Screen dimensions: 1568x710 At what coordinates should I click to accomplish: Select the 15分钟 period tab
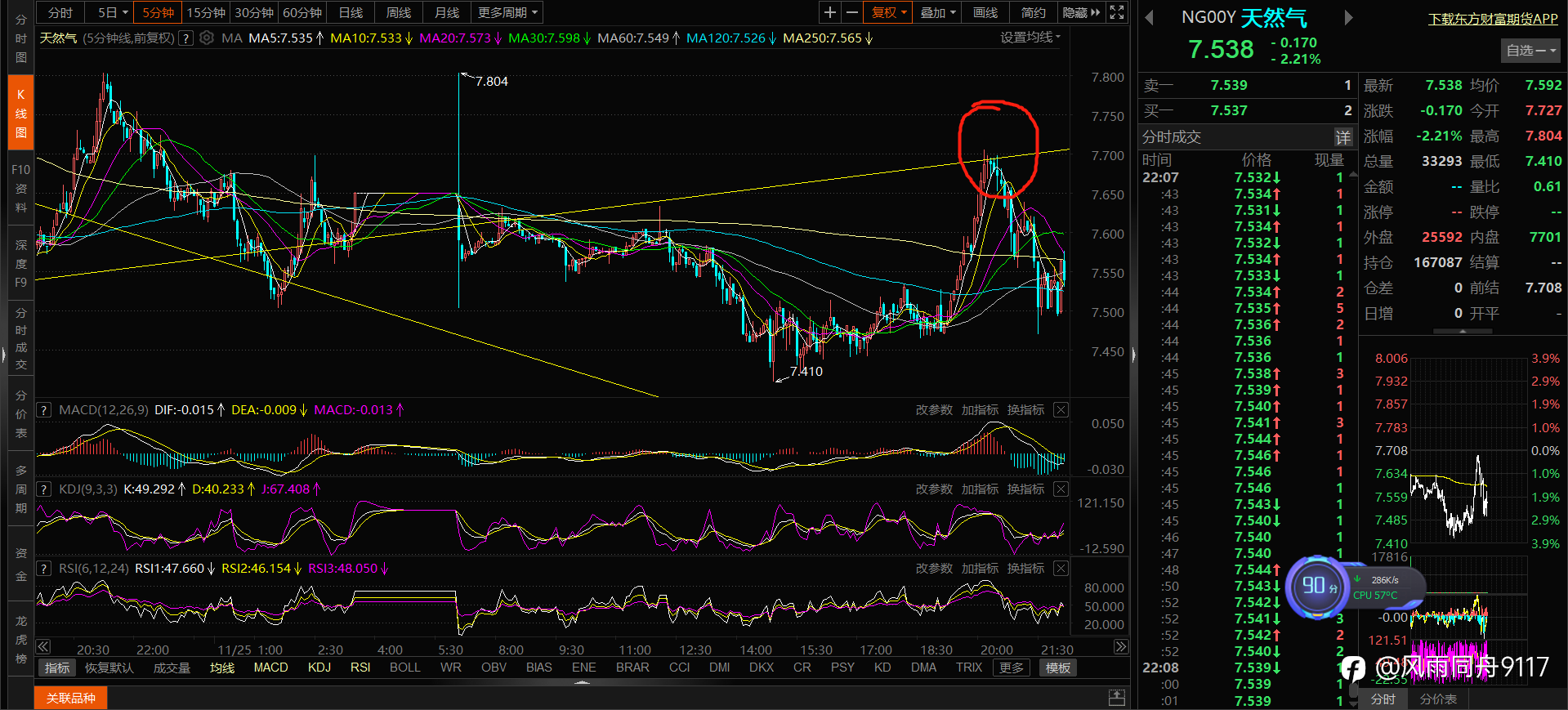206,12
